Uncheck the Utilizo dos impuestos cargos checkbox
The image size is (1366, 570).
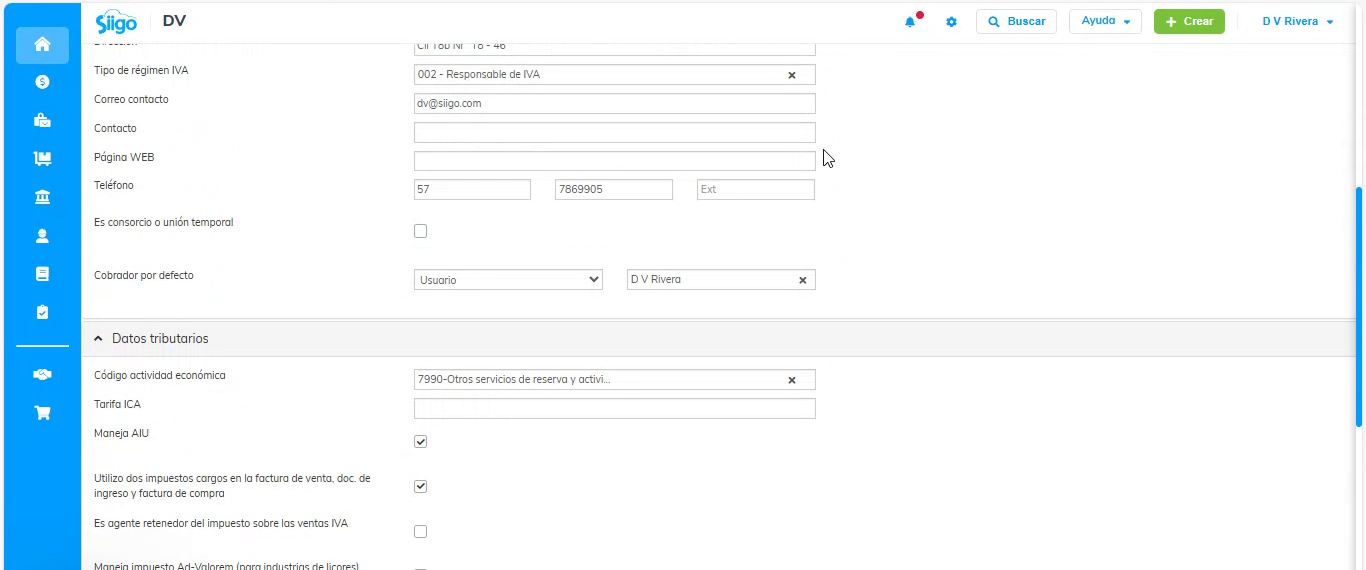click(x=420, y=486)
